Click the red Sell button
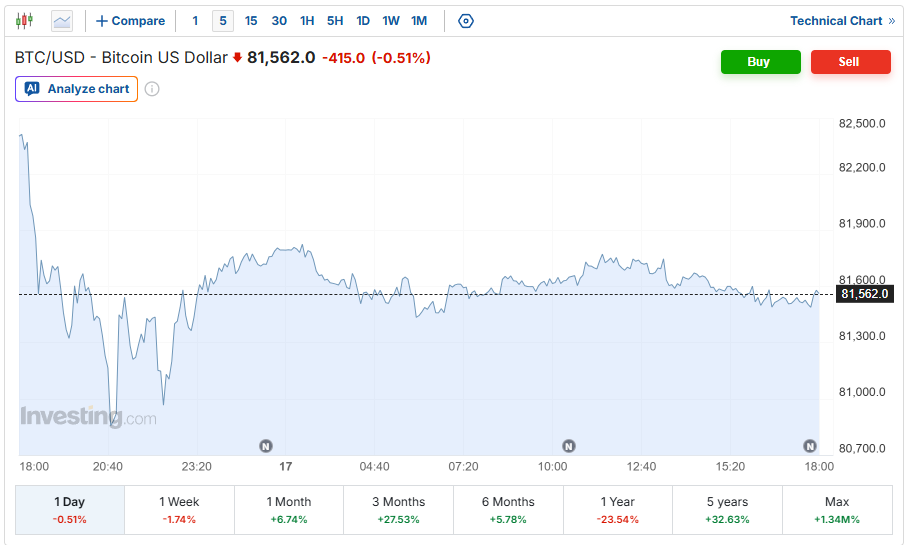 [x=850, y=62]
